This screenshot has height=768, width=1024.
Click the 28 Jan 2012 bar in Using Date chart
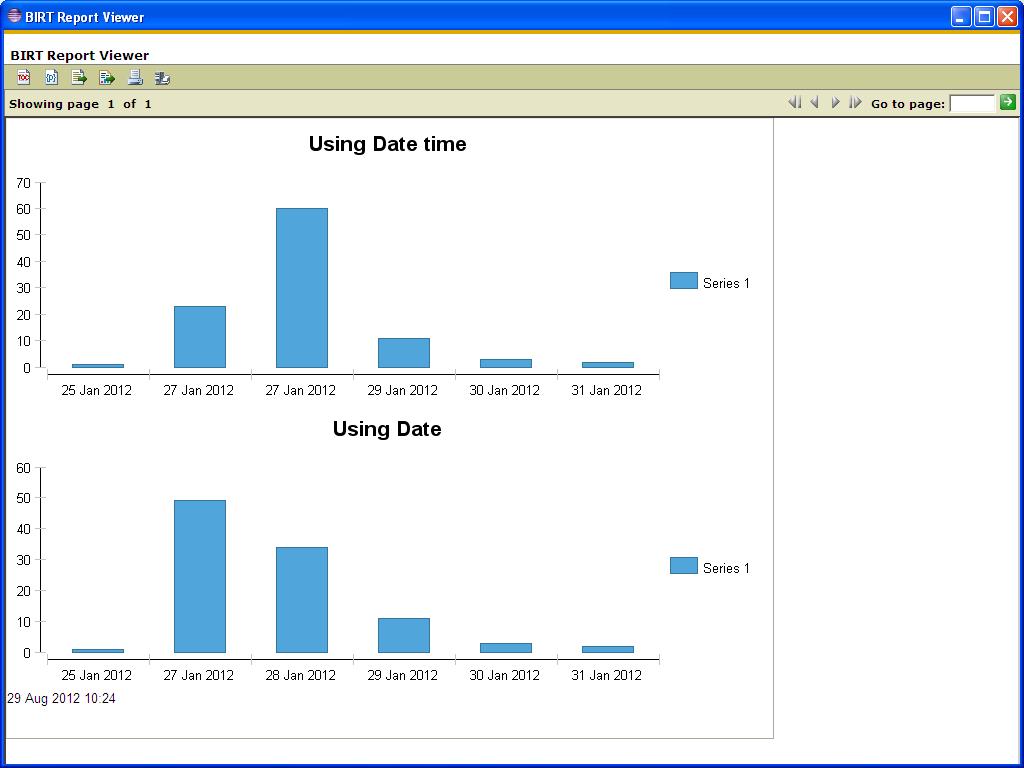pyautogui.click(x=302, y=600)
